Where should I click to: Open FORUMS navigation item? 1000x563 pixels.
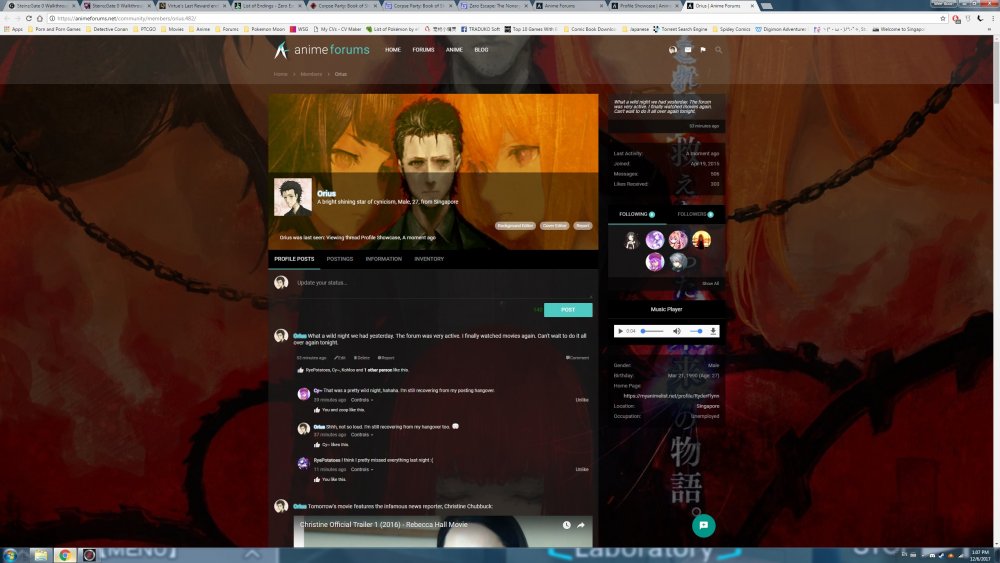pyautogui.click(x=423, y=50)
